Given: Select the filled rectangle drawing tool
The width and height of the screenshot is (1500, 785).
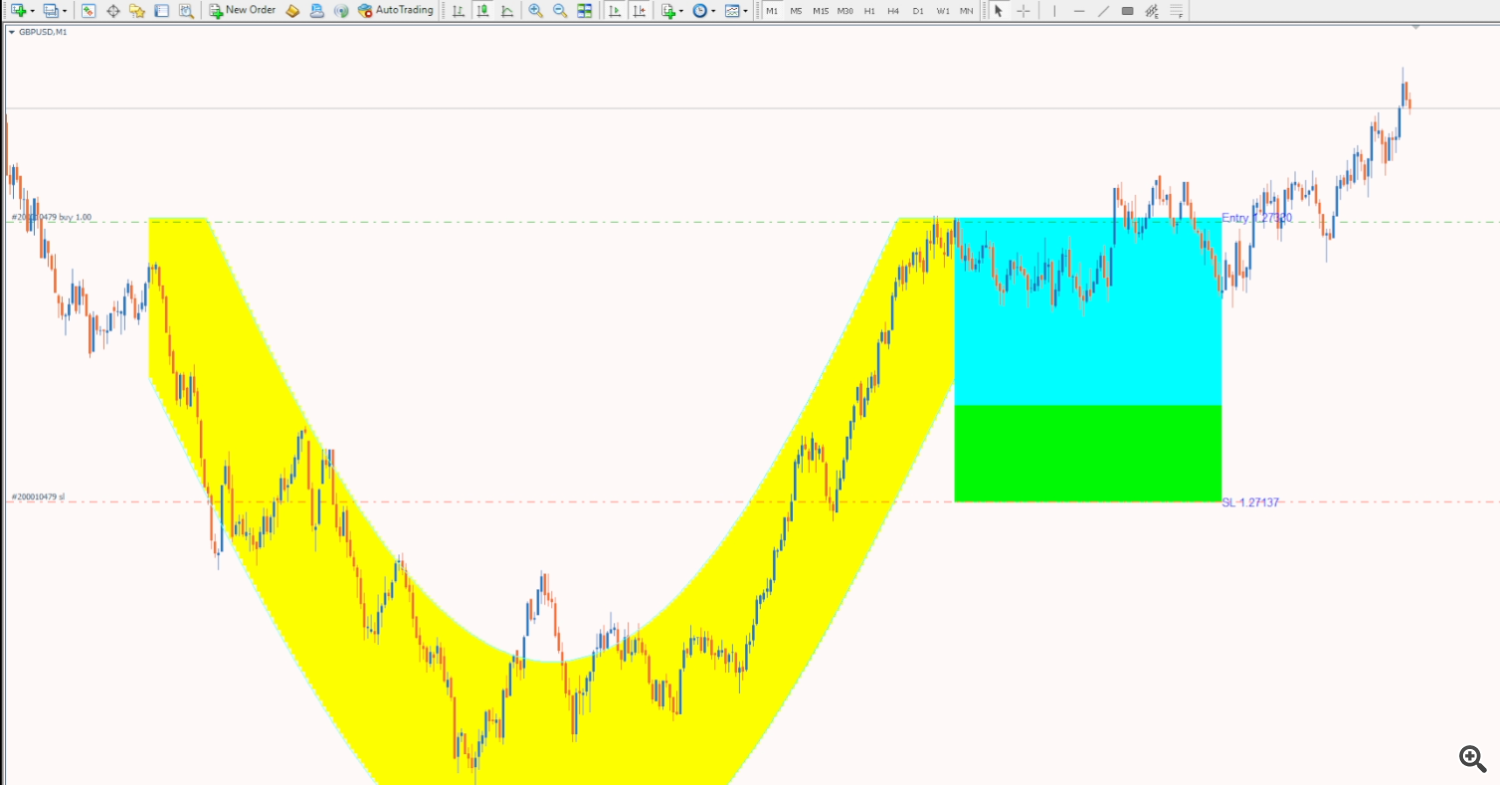Looking at the screenshot, I should coord(1127,10).
